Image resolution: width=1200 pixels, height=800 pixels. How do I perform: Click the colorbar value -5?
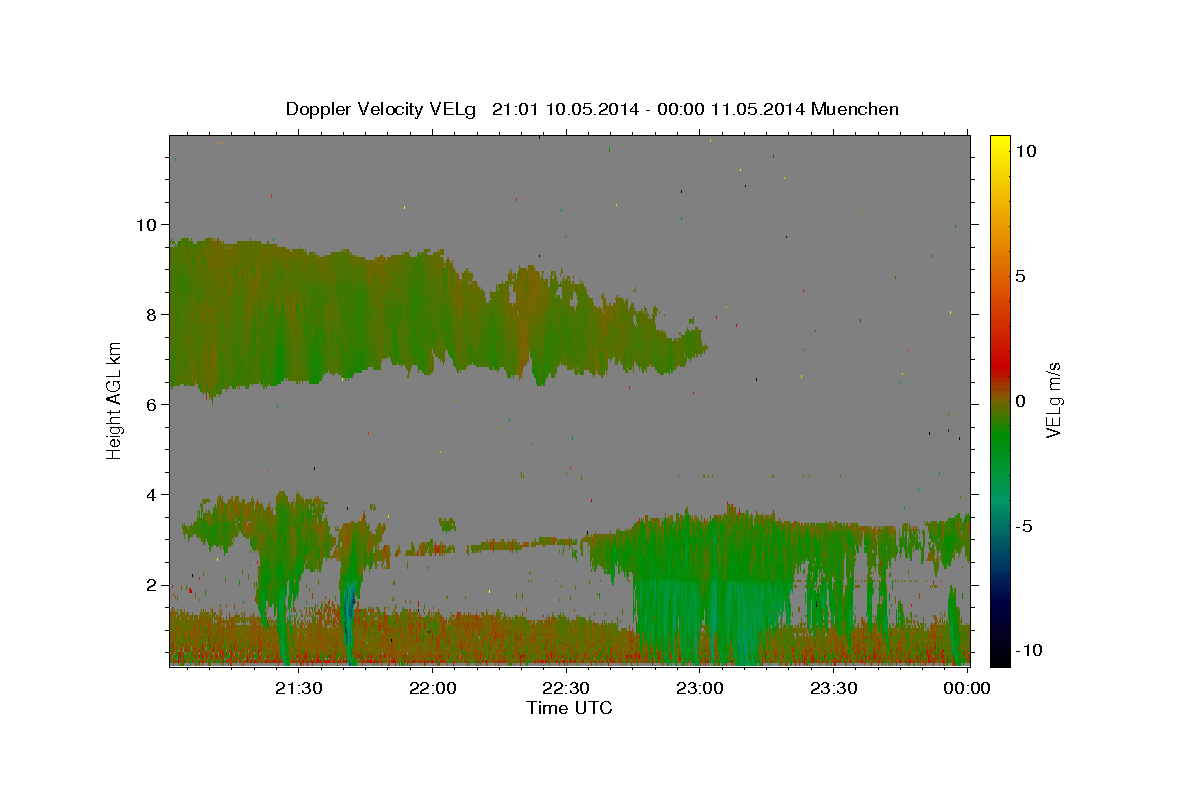1023,526
